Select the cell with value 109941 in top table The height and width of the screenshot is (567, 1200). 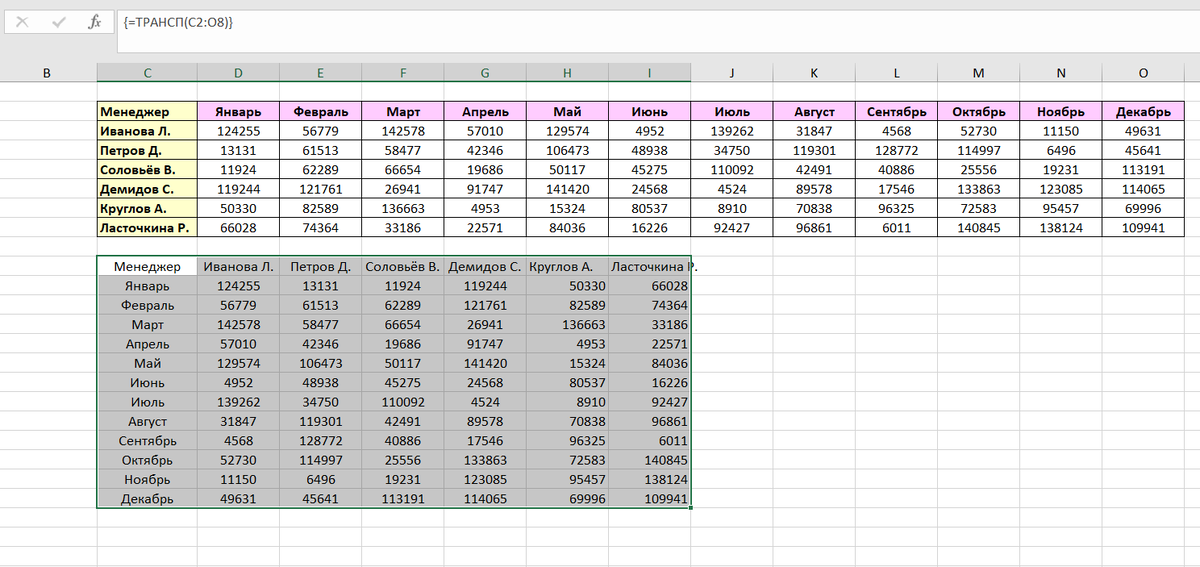[1143, 227]
